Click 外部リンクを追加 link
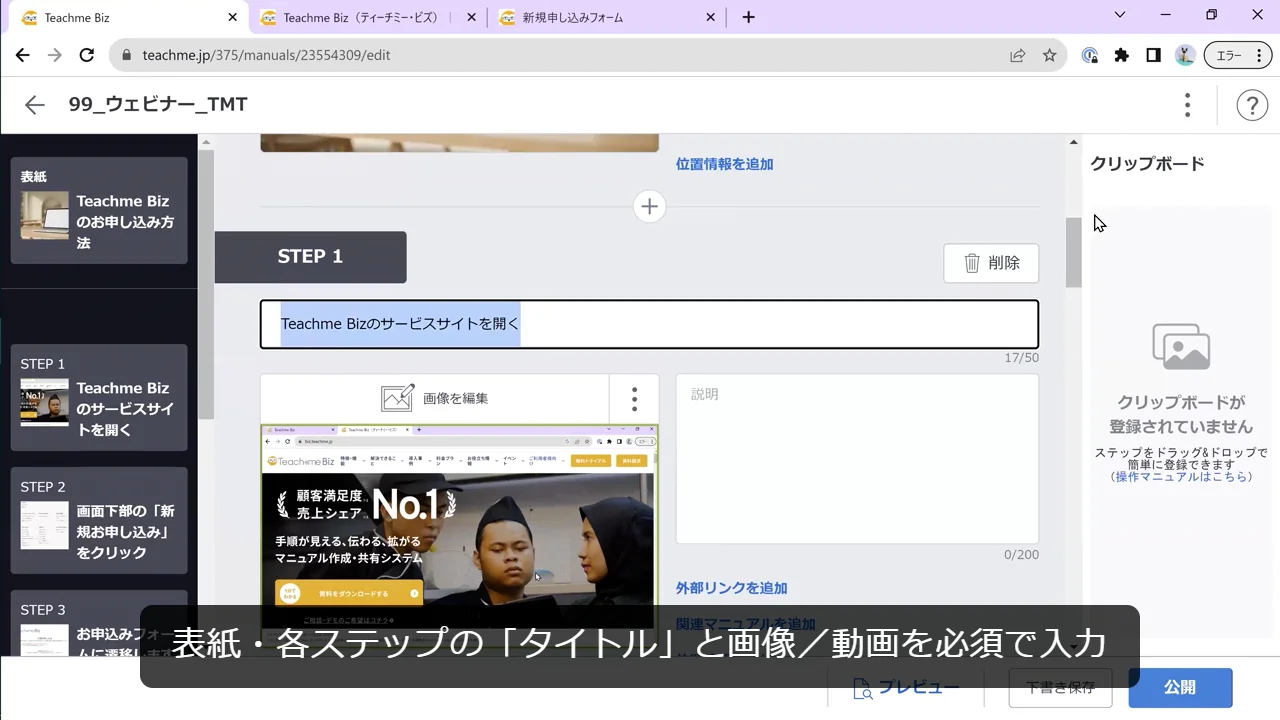The image size is (1280, 720). coord(731,588)
